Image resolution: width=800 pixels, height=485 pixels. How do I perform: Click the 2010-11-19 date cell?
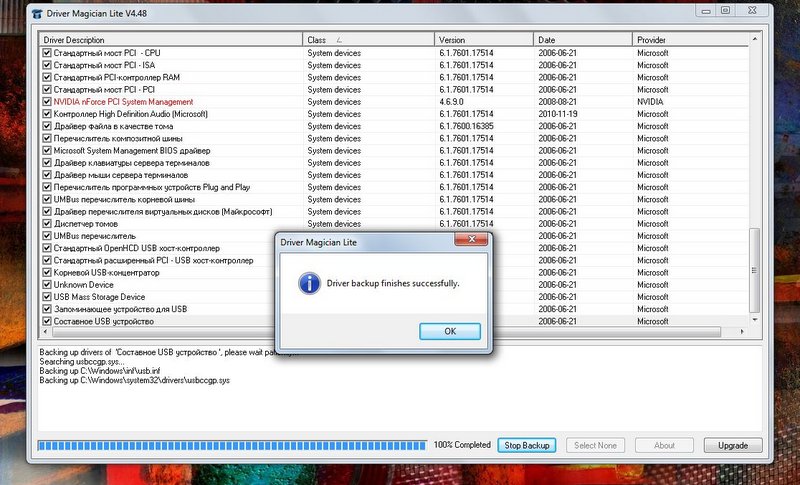point(558,114)
